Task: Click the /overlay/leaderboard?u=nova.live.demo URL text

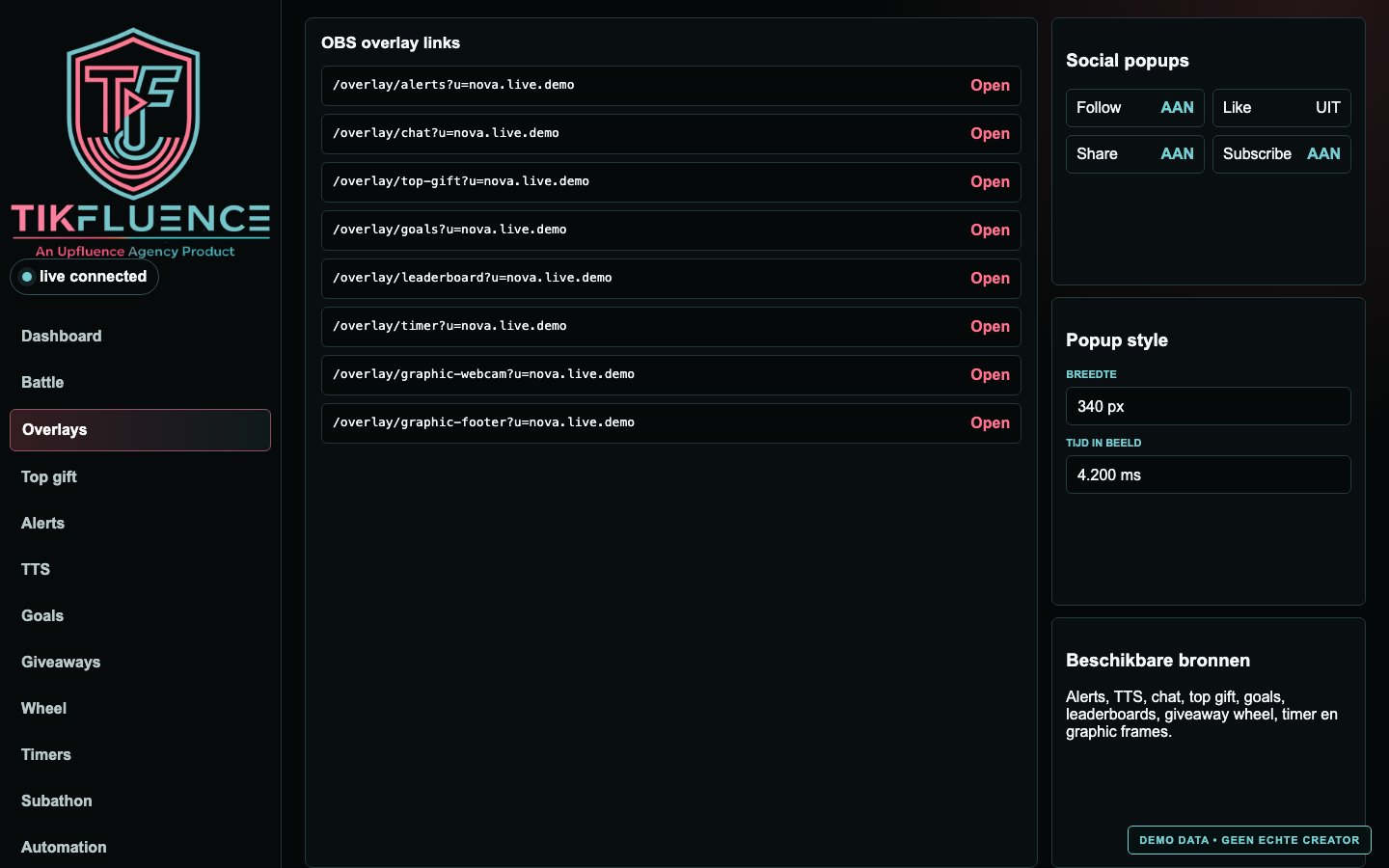Action: point(473,278)
